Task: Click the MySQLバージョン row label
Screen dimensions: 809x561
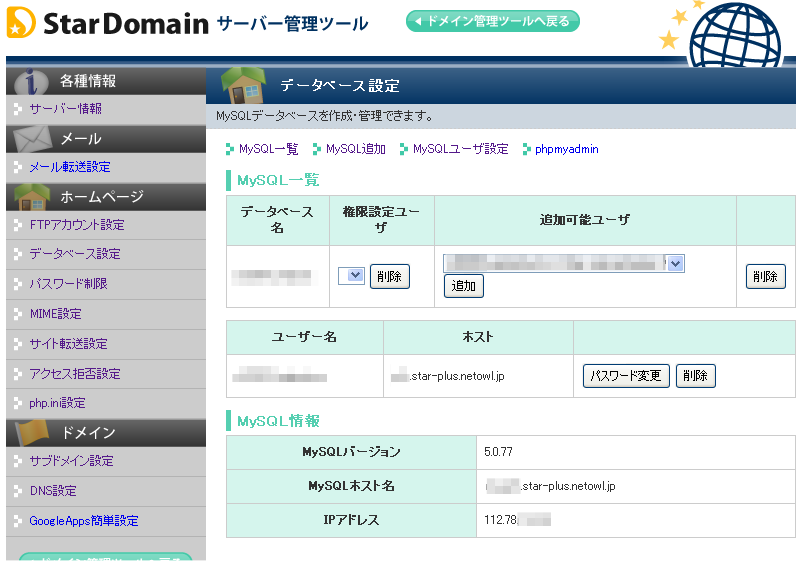Action: [x=351, y=452]
